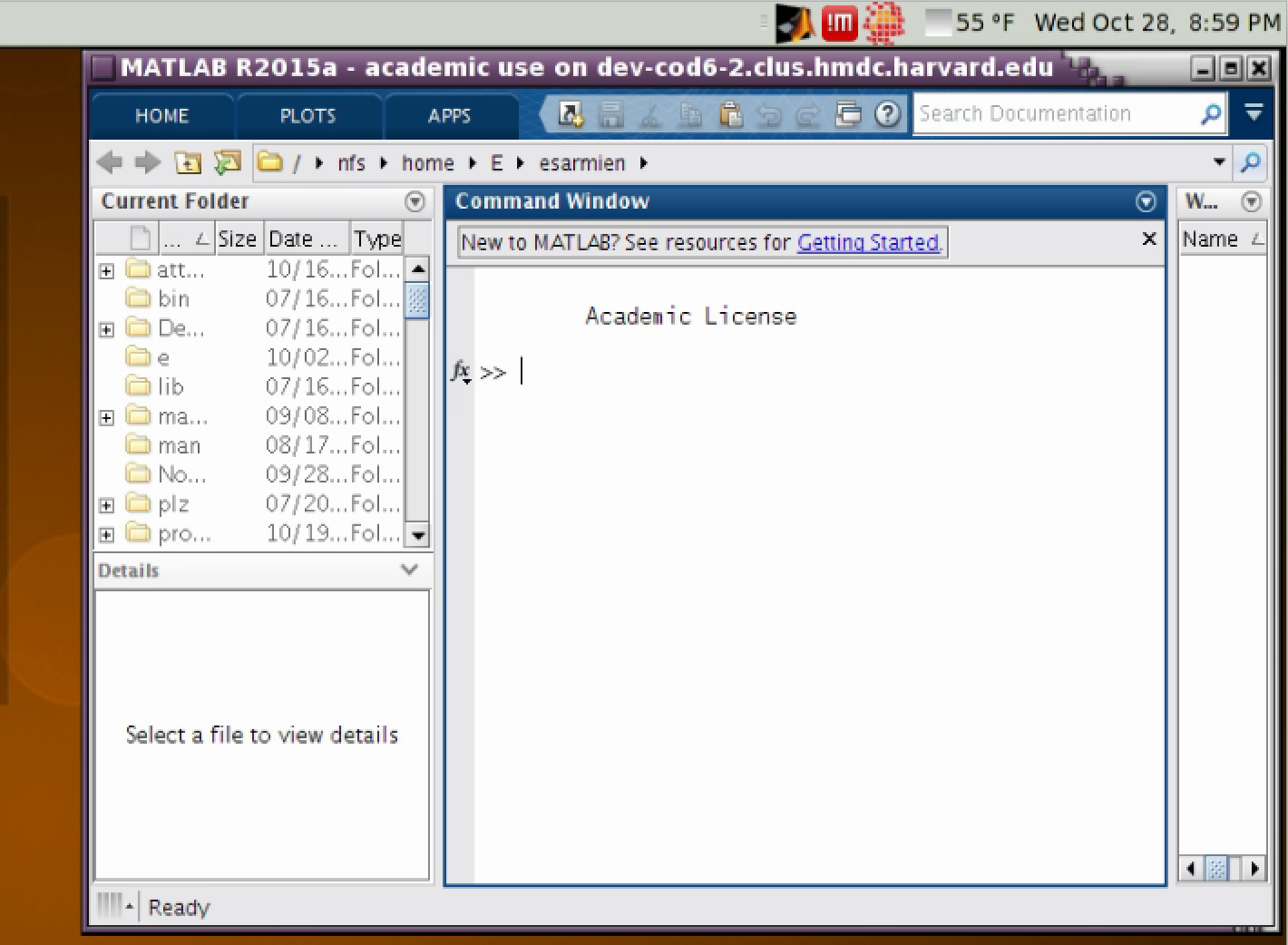Sort by the Type column header
Screen dimensions: 1288x945
[x=377, y=239]
